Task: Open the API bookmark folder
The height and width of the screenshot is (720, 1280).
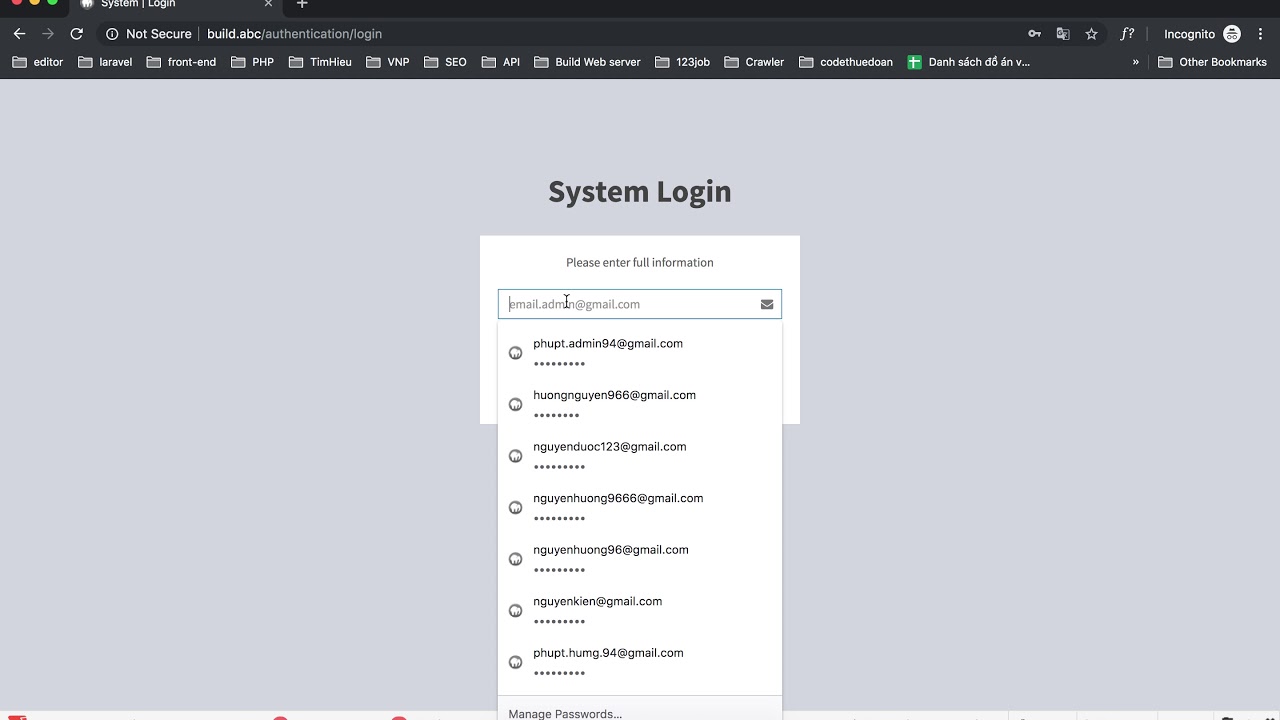Action: tap(500, 62)
